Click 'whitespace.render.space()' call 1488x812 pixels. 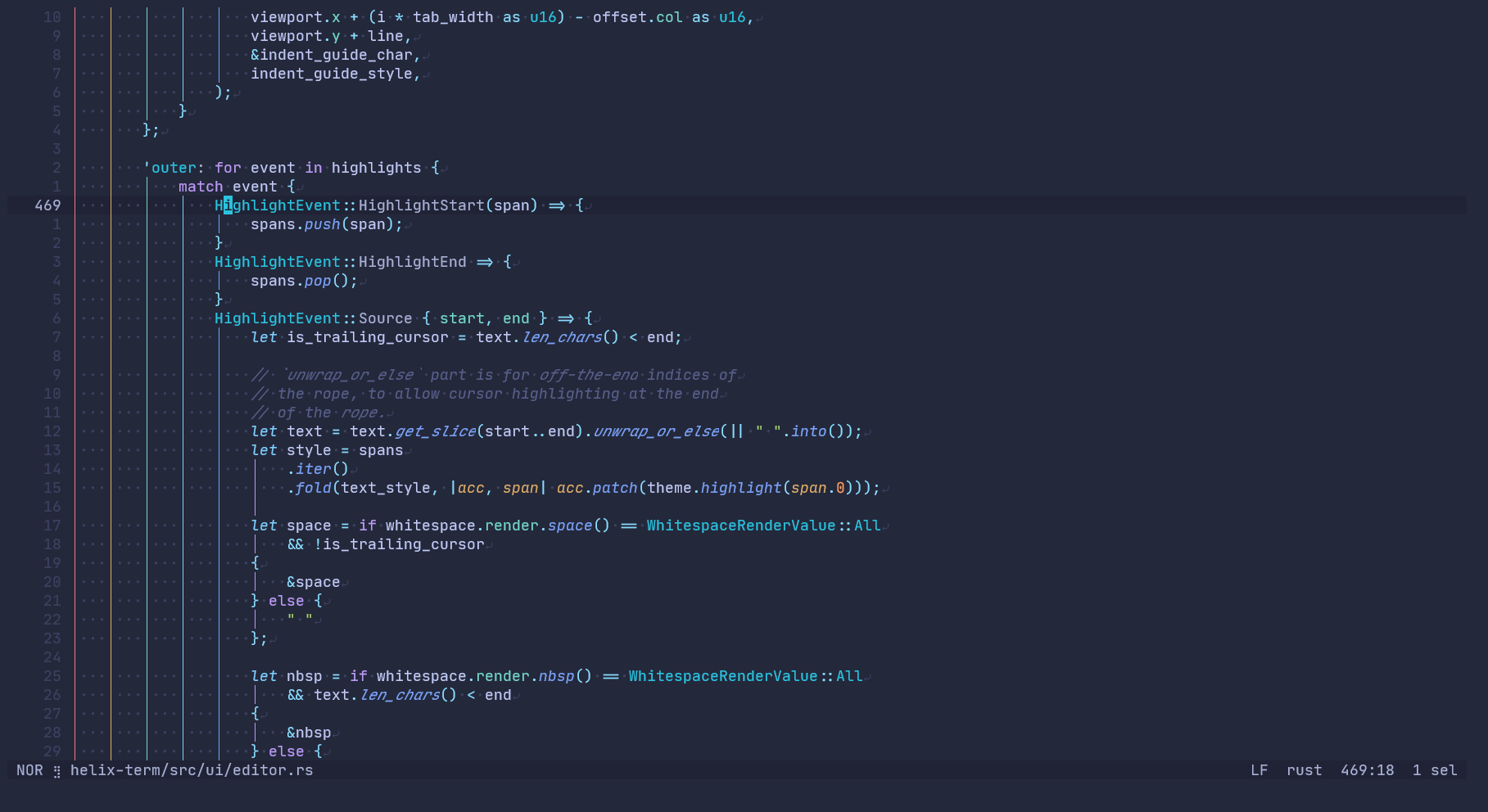click(498, 526)
